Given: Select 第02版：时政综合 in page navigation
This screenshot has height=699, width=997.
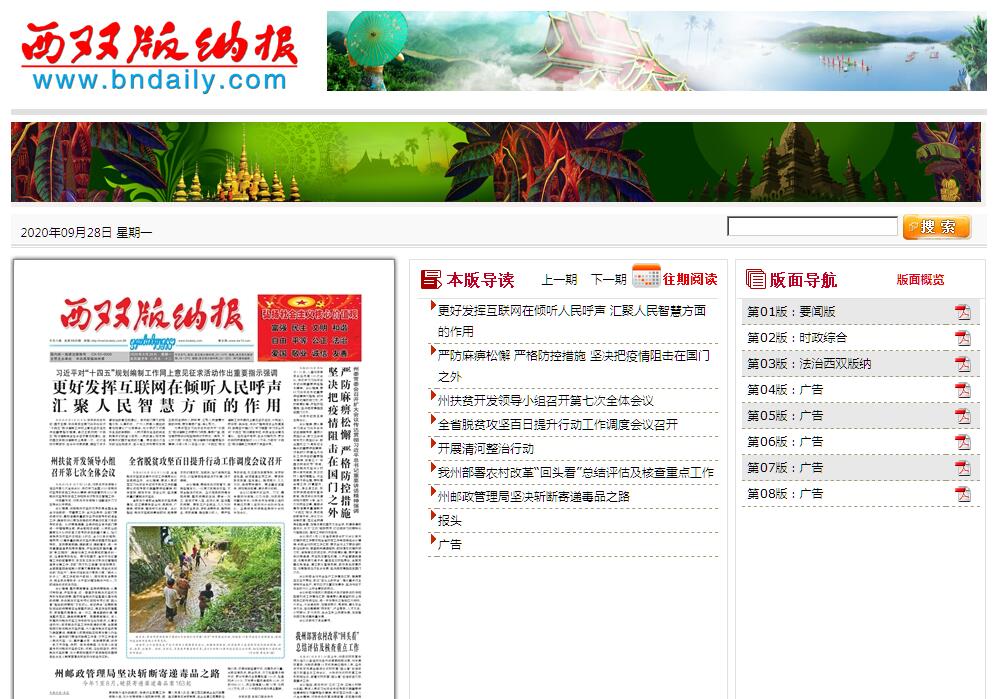Looking at the screenshot, I should point(797,338).
